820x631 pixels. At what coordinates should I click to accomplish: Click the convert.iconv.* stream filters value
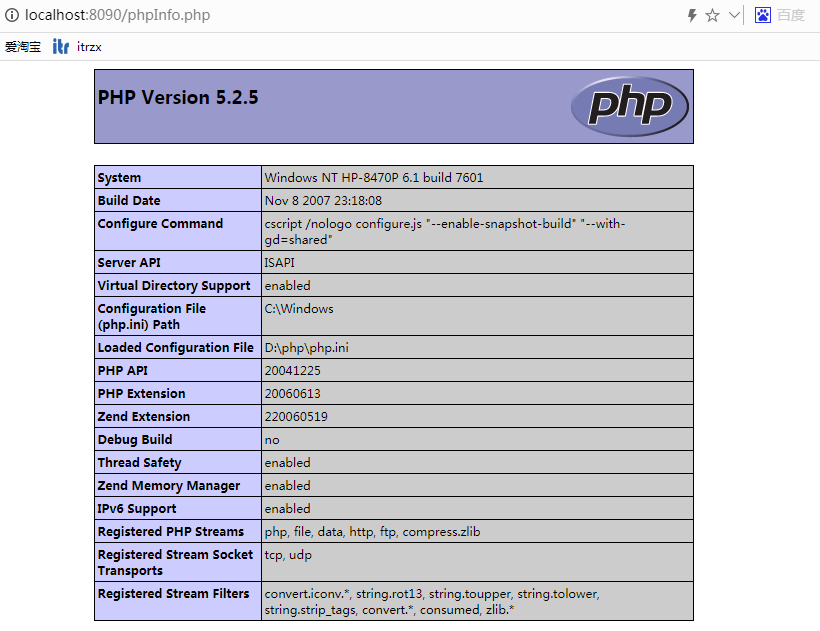(432, 602)
